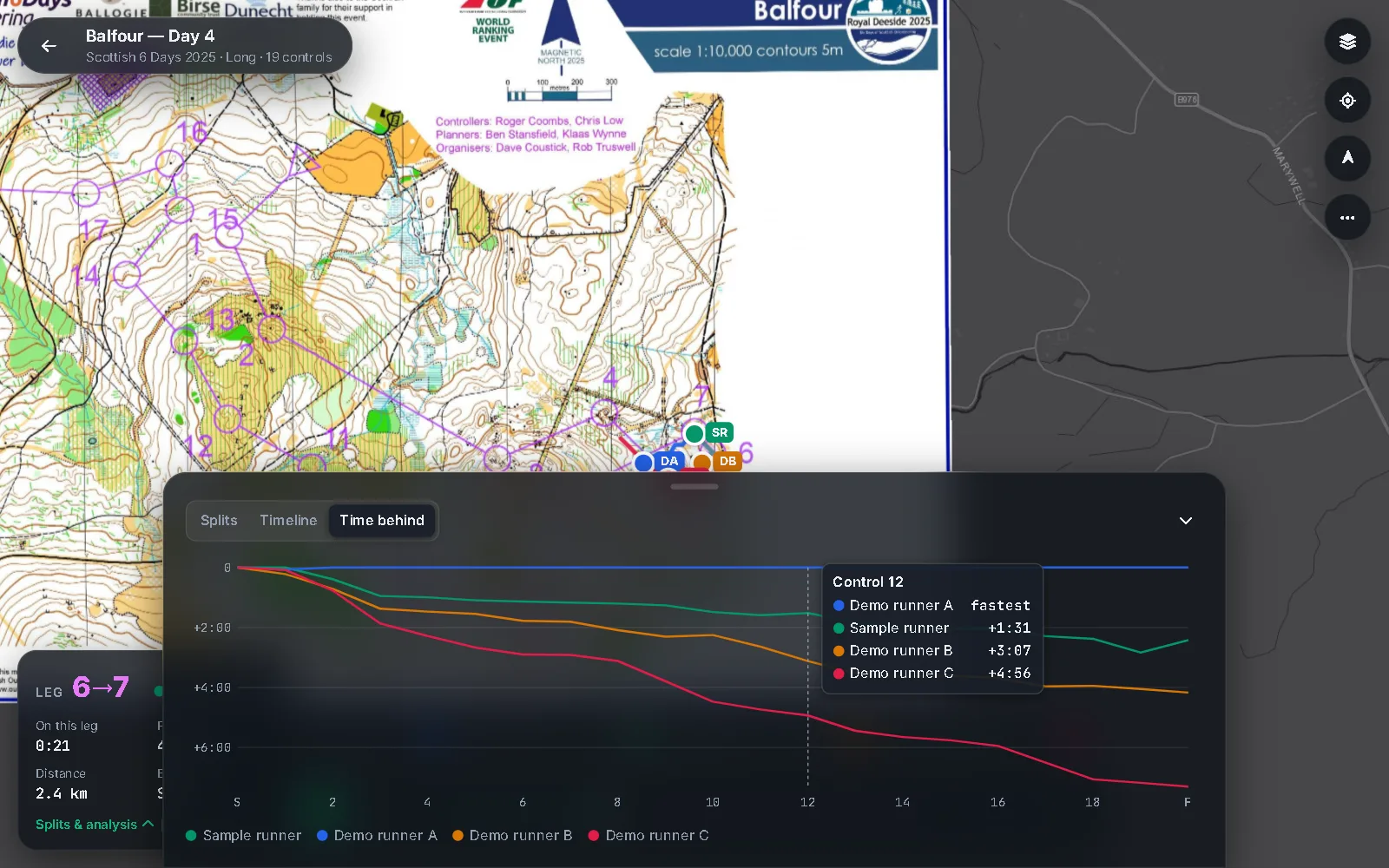Select control 12 on chart axis
This screenshot has height=868, width=1389.
point(807,803)
